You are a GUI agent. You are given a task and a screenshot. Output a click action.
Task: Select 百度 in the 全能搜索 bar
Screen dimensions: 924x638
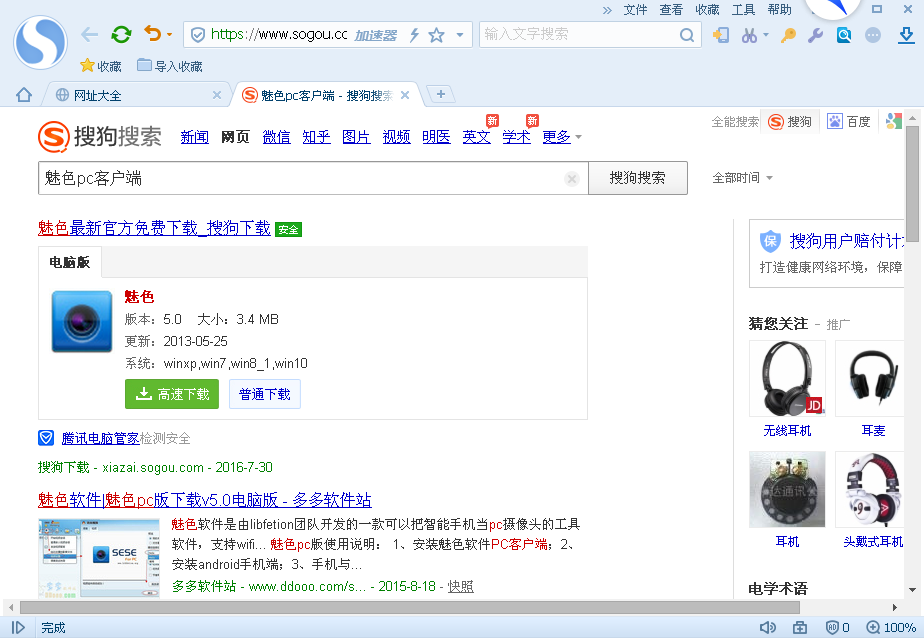[849, 122]
